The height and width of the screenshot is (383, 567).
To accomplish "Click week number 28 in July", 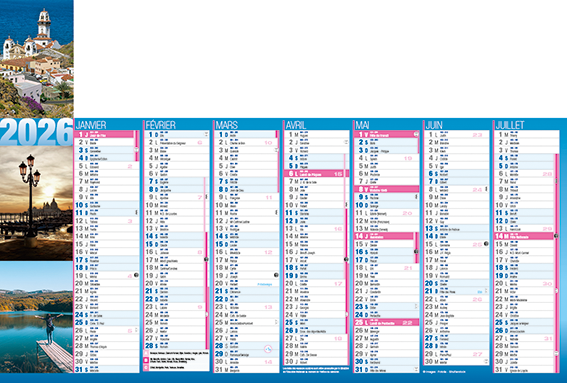I will 547,174.
